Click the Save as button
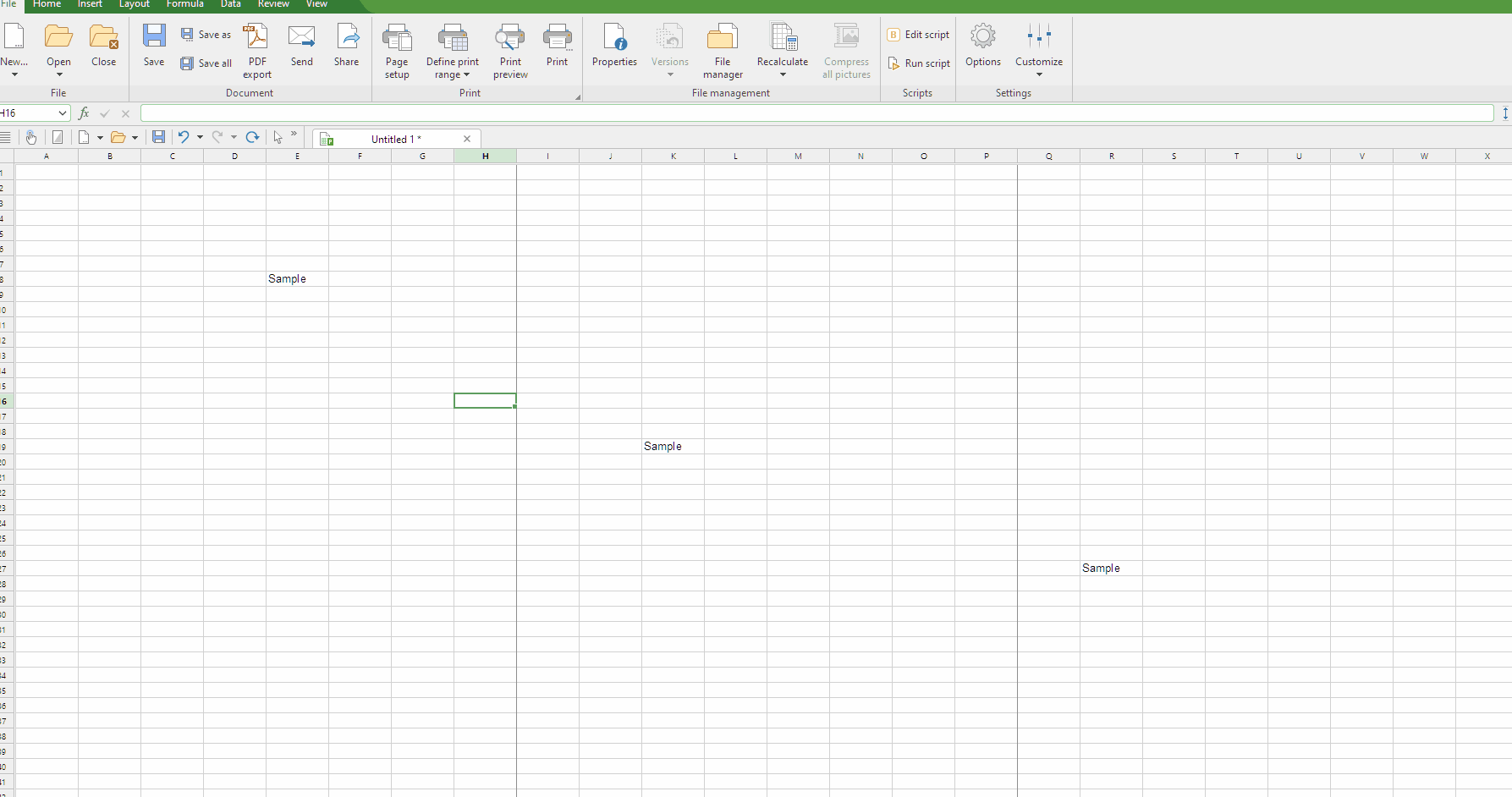The width and height of the screenshot is (1512, 797). 206,35
